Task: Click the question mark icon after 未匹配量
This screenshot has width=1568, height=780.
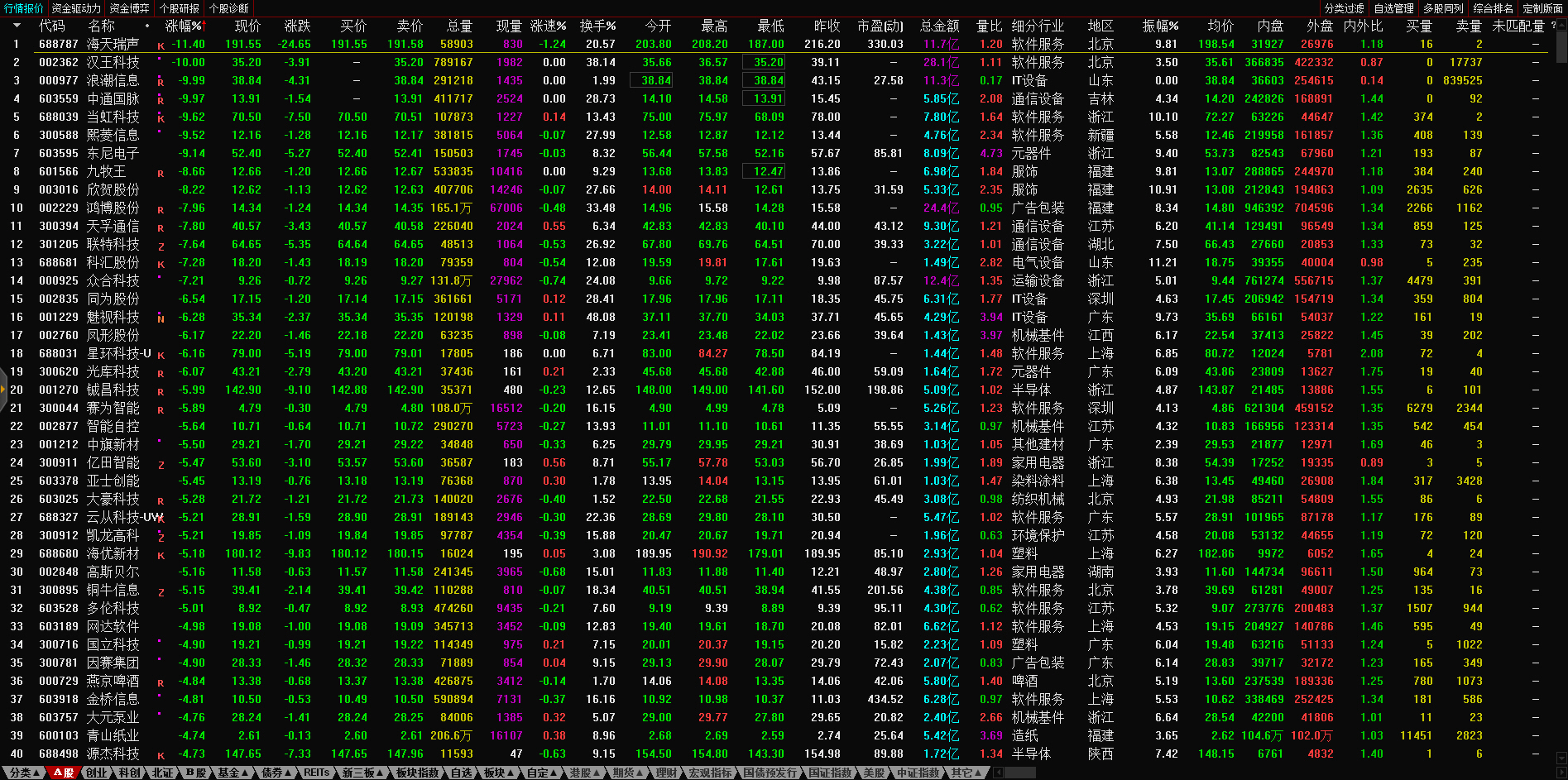Action: tap(1553, 26)
